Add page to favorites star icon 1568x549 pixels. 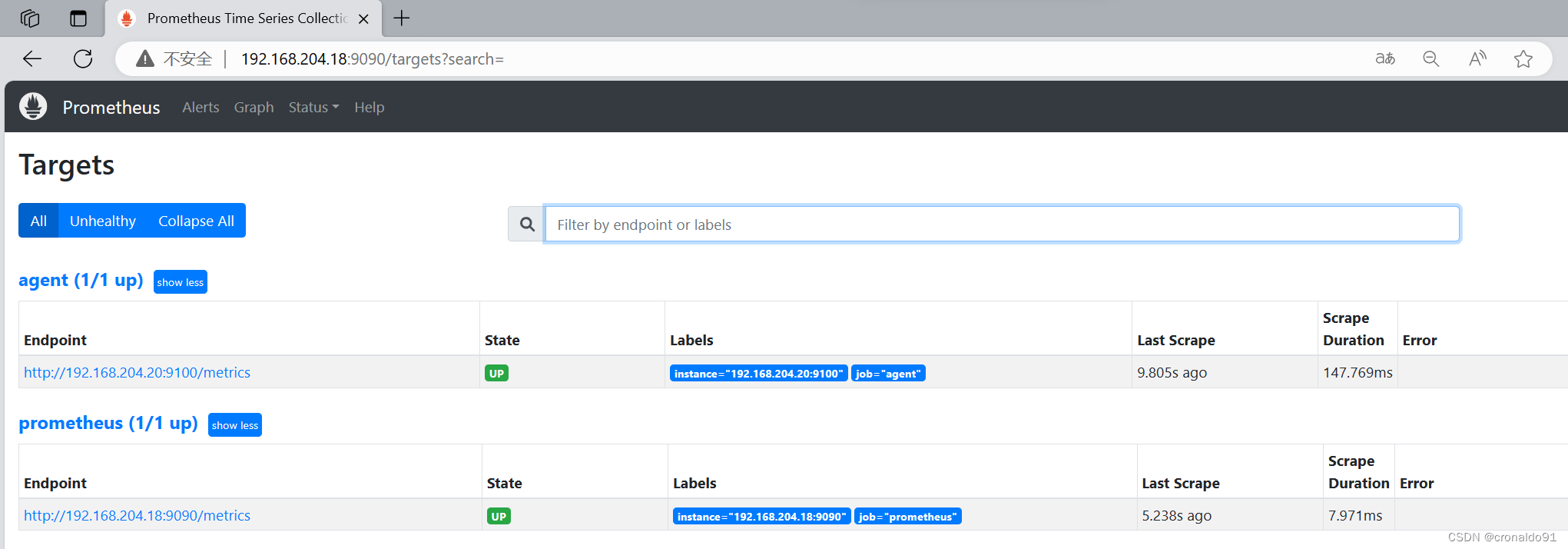(1523, 58)
